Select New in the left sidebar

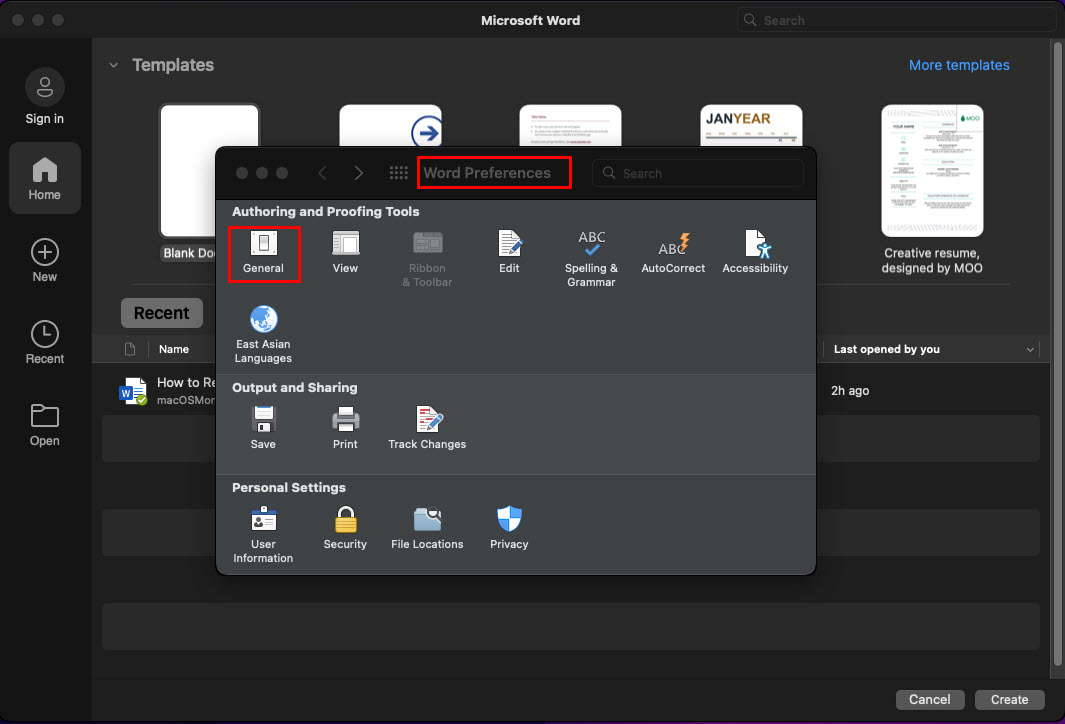pos(45,261)
